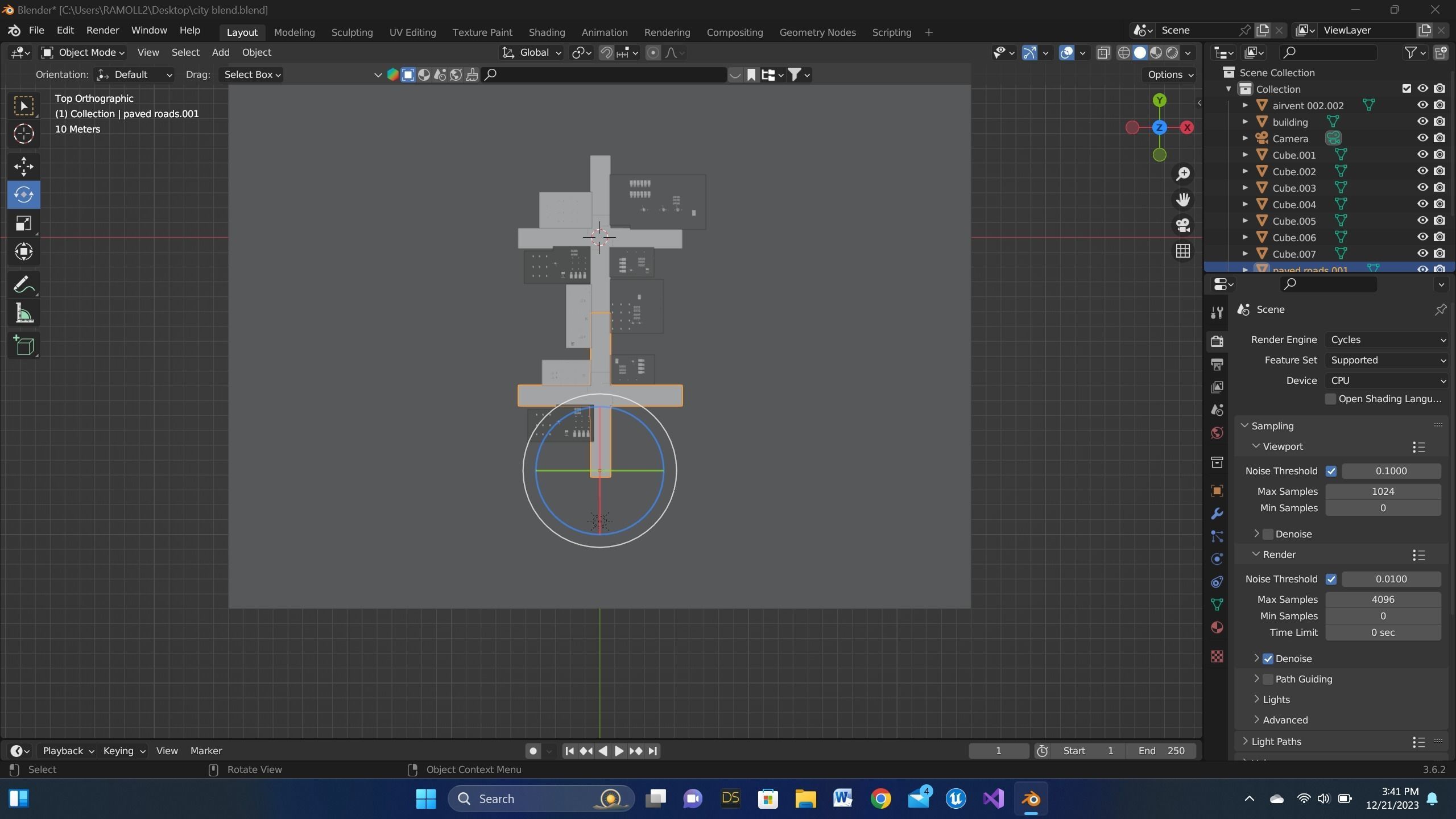
Task: Hide the building object with eye icon
Action: click(x=1422, y=122)
